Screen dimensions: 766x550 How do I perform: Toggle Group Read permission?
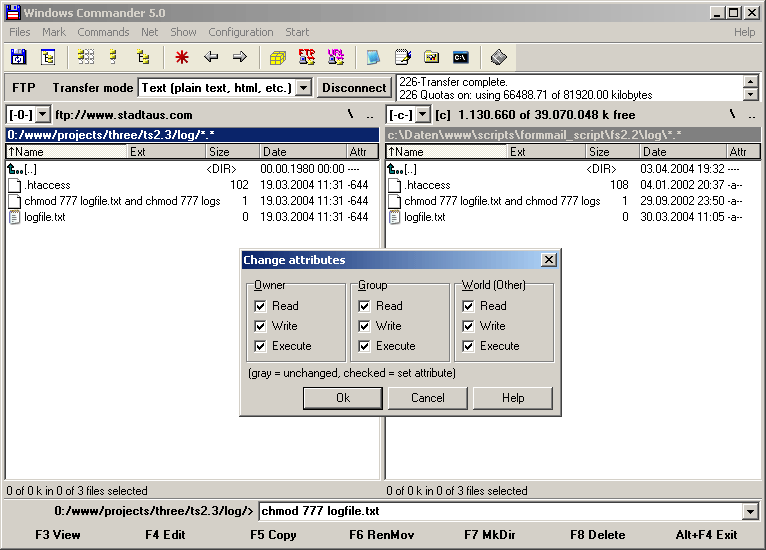tap(364, 306)
